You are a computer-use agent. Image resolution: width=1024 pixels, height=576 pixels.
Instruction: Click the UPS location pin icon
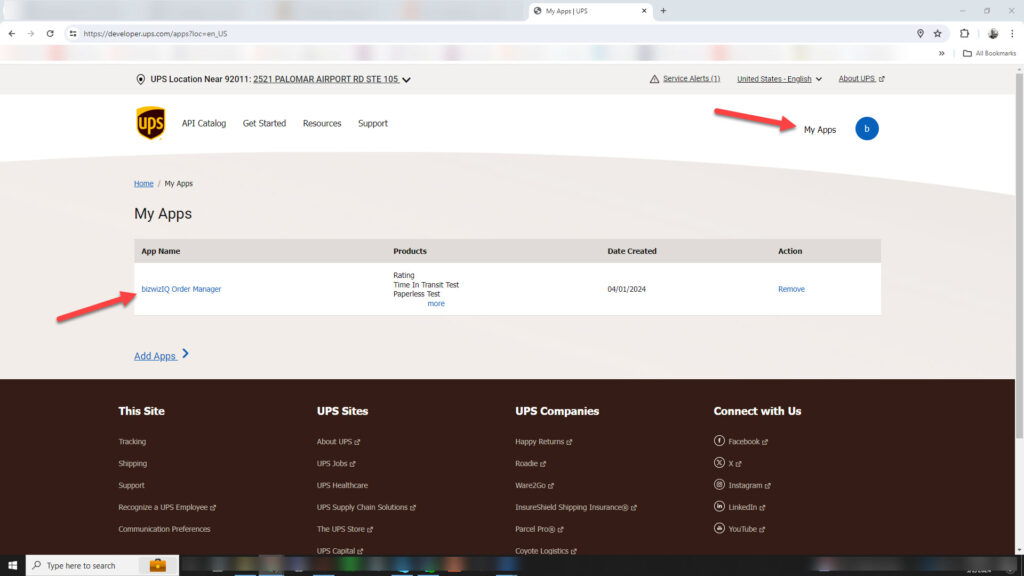[140, 80]
